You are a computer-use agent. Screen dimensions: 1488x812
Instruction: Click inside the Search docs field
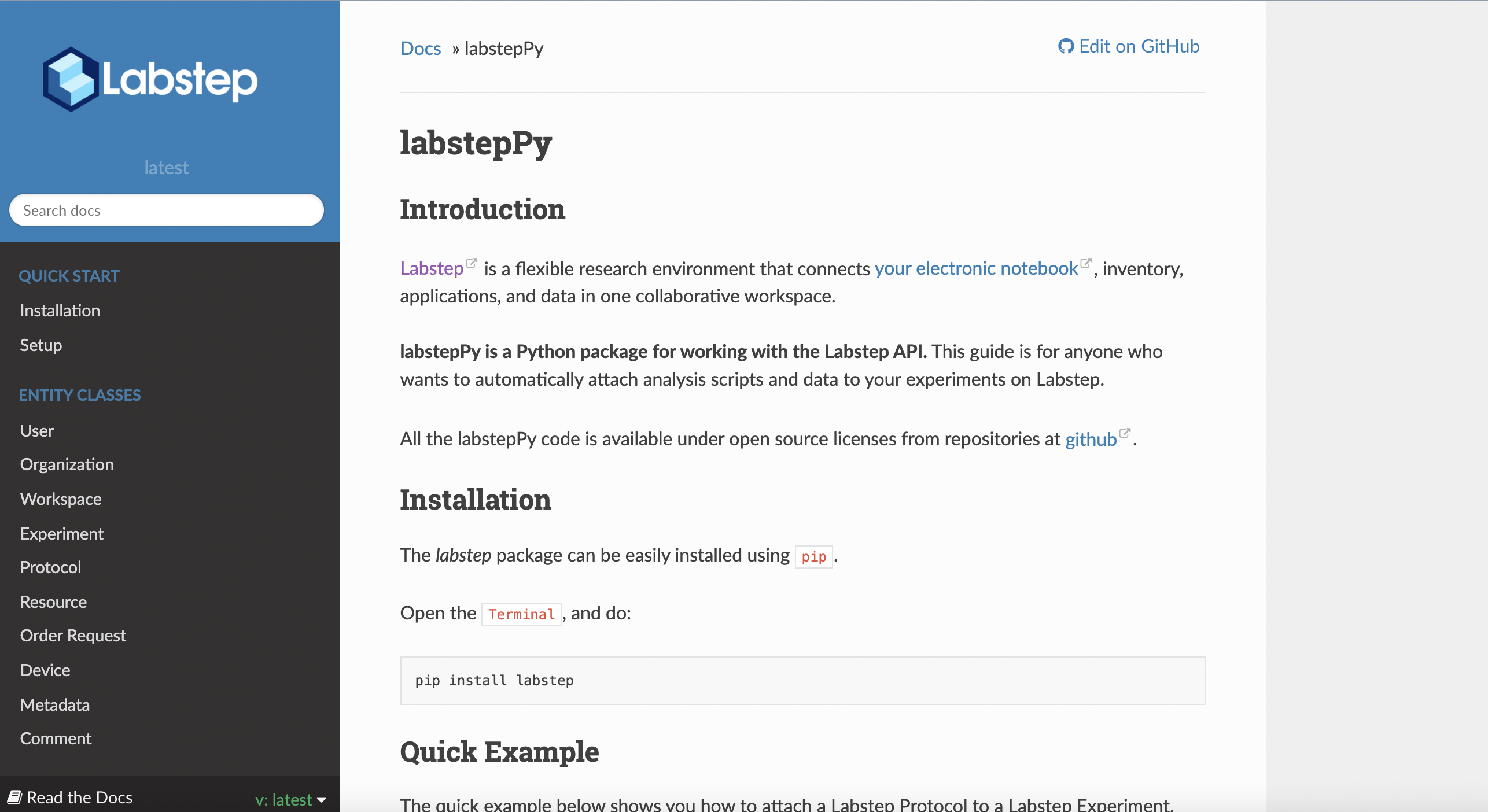tap(167, 210)
